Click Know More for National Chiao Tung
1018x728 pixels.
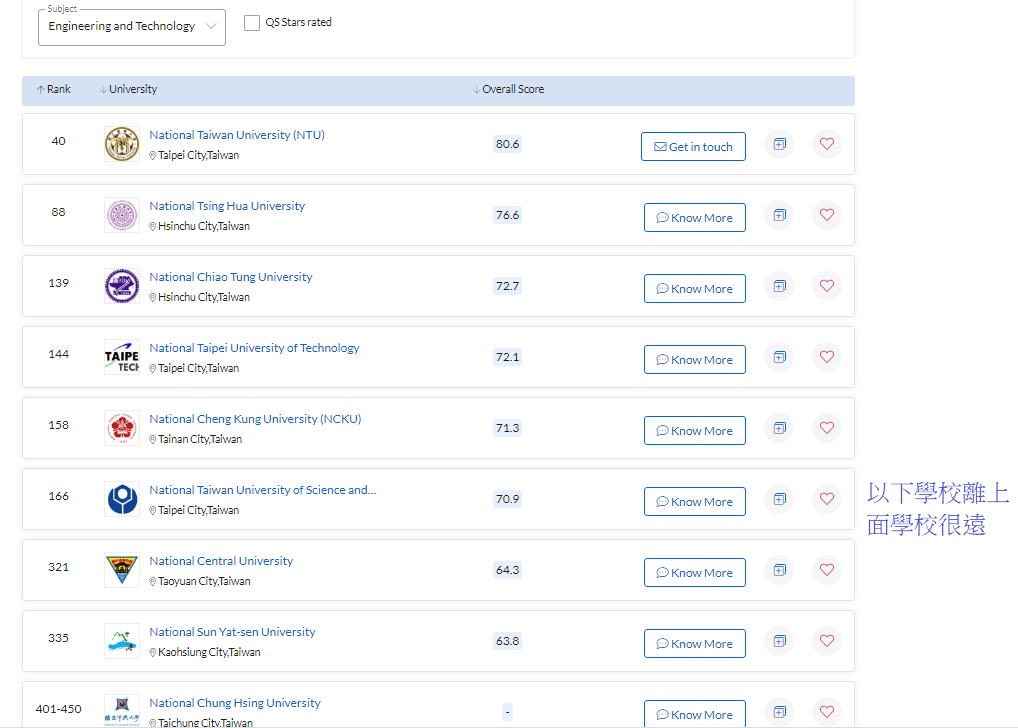(695, 288)
